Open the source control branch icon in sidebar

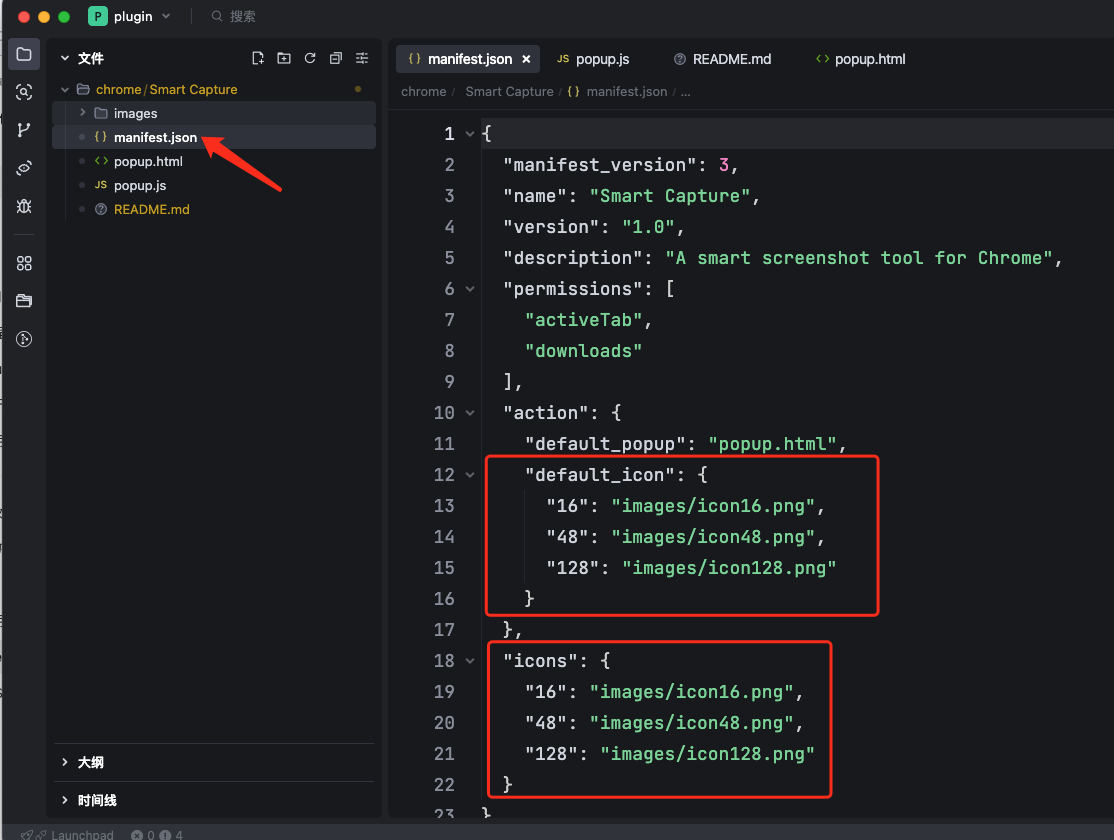point(24,130)
